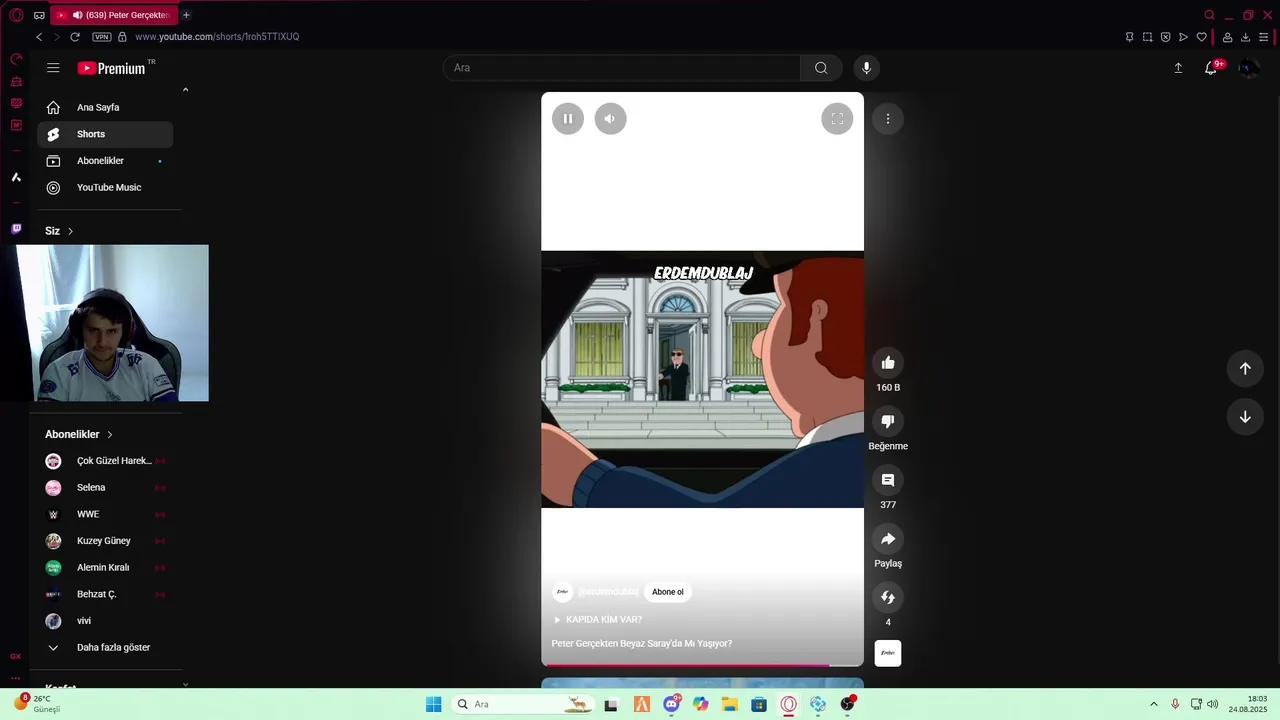Like the Short with thumbs up
This screenshot has height=720, width=1280.
point(888,363)
